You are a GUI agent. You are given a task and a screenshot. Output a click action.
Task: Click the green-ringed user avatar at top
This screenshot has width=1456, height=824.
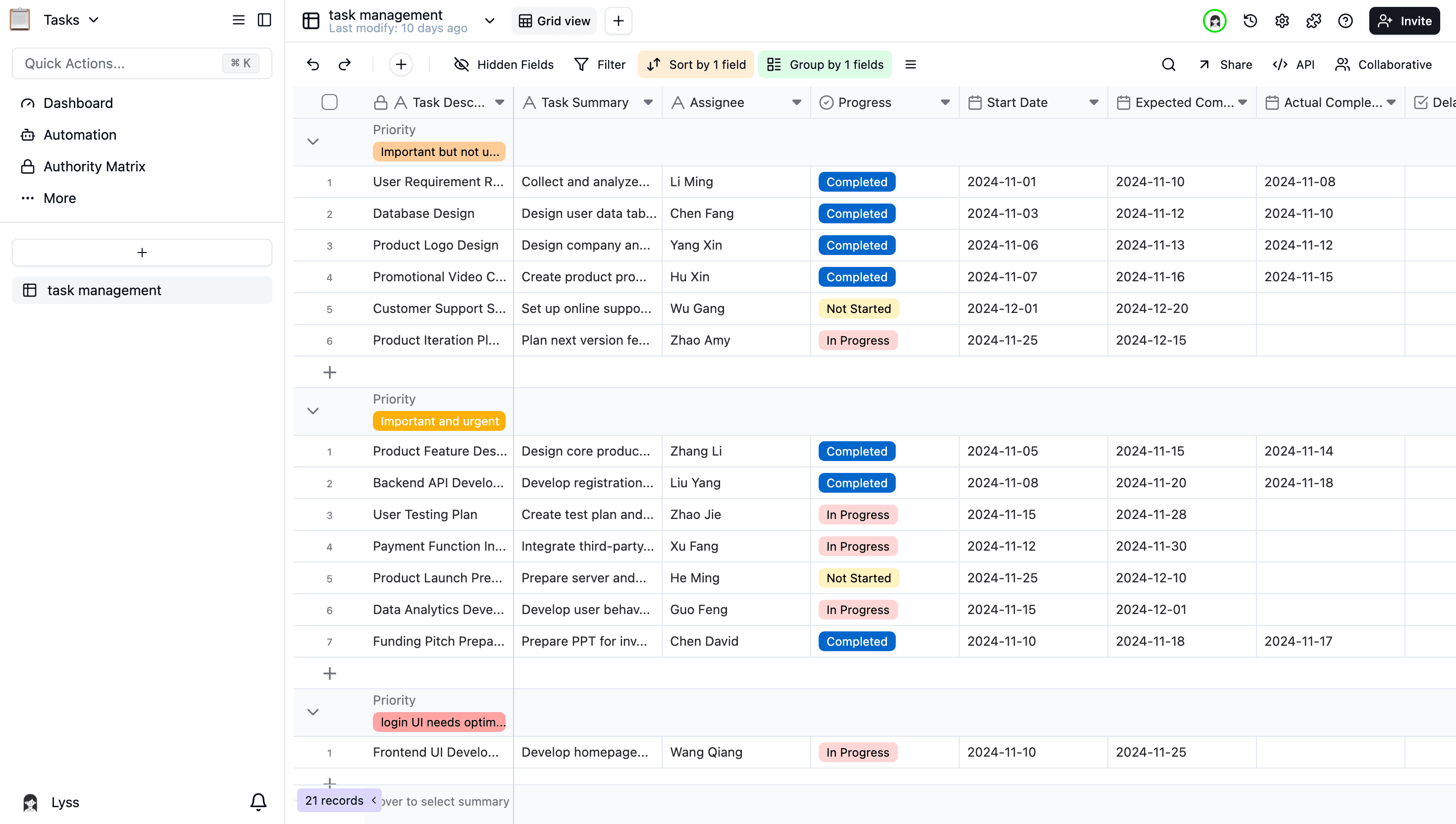coord(1214,21)
